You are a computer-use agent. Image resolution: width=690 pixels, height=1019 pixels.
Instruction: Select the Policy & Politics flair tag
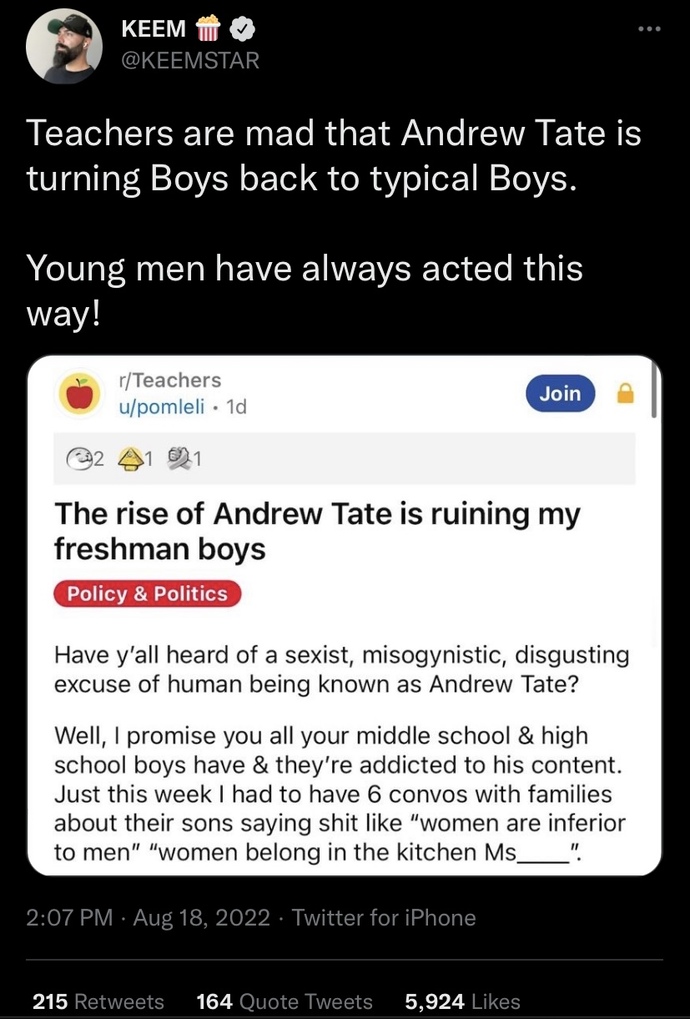pos(146,593)
